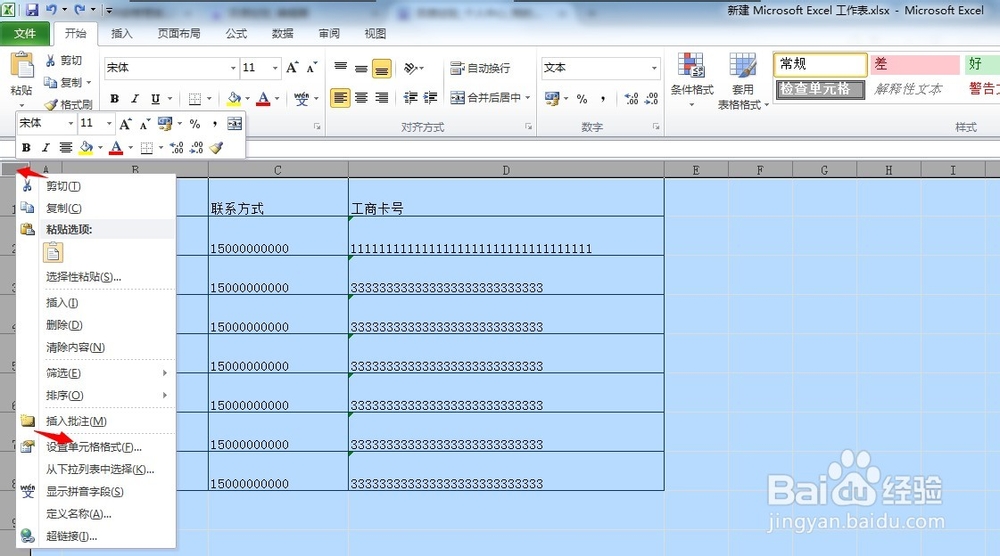Image resolution: width=1000 pixels, height=556 pixels.
Task: Click the 自动换行 wrap text button
Action: click(480, 68)
